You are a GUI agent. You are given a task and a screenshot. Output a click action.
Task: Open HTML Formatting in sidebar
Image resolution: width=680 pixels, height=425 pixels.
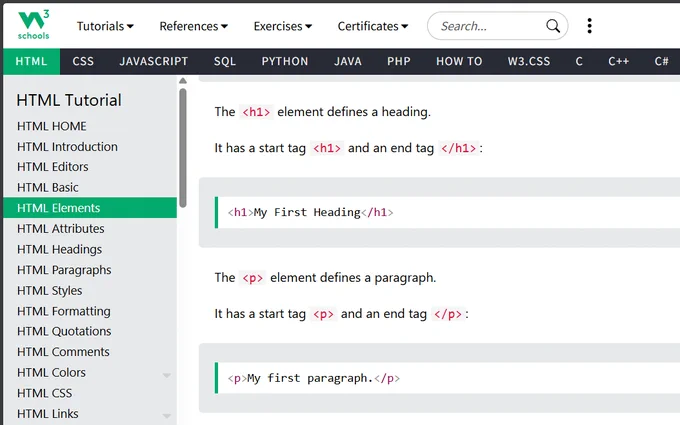coord(90,311)
